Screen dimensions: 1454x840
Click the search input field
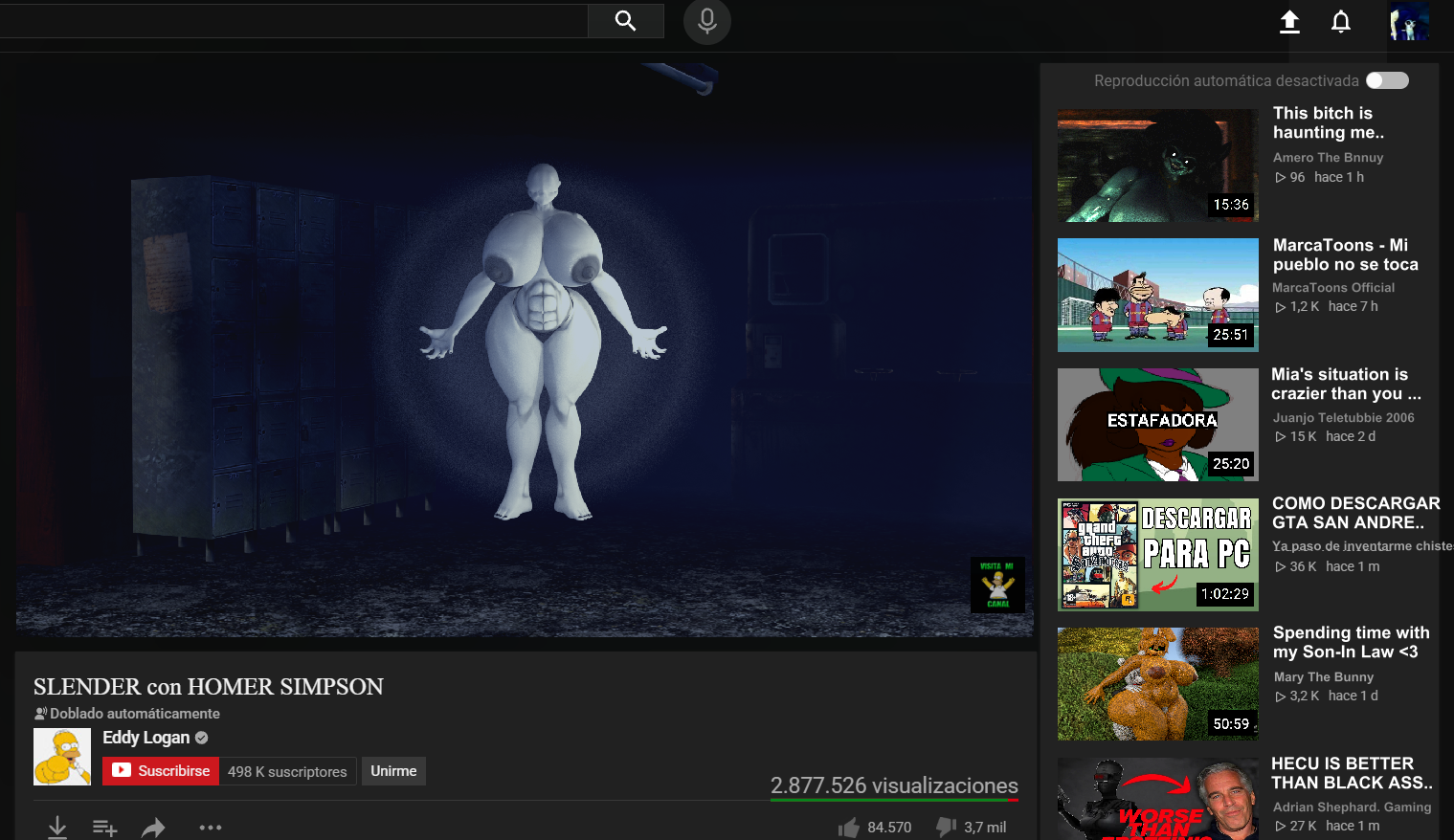[294, 21]
